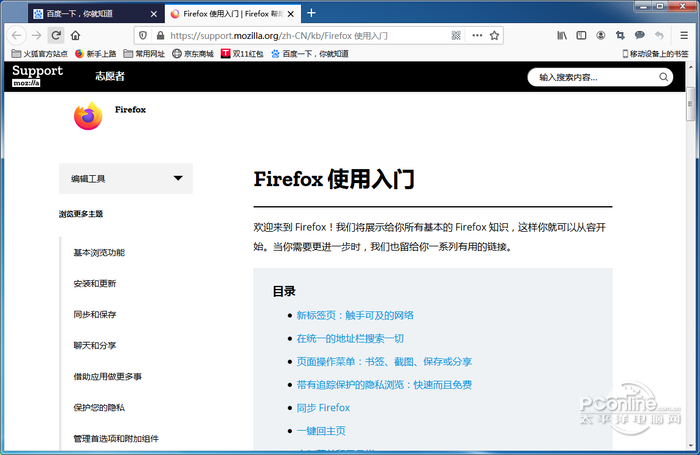Click the Mozilla Support logo

(38, 75)
